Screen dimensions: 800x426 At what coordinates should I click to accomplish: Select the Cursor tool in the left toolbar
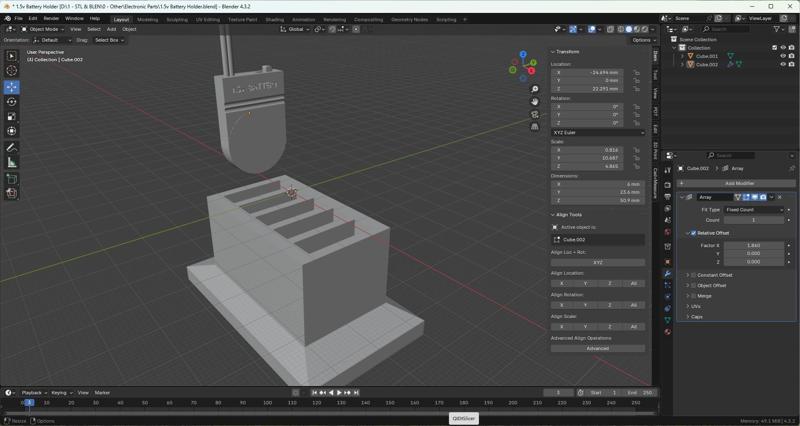tap(12, 71)
